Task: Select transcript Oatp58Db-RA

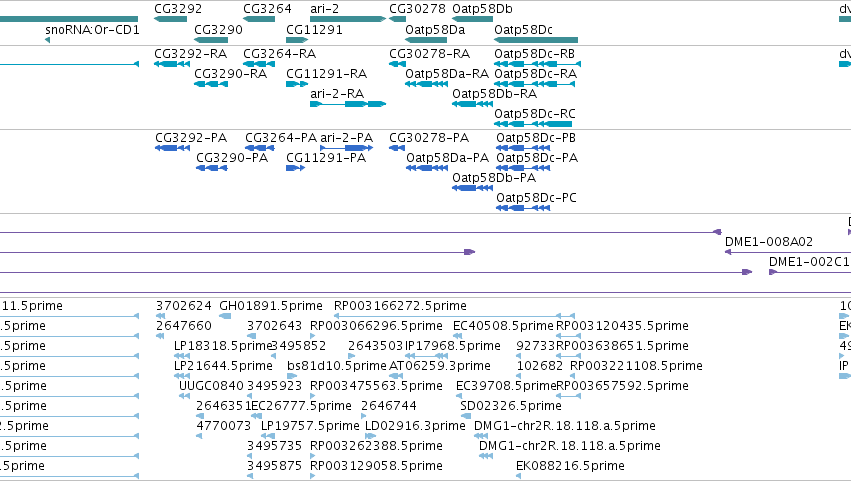Action: 494,94
